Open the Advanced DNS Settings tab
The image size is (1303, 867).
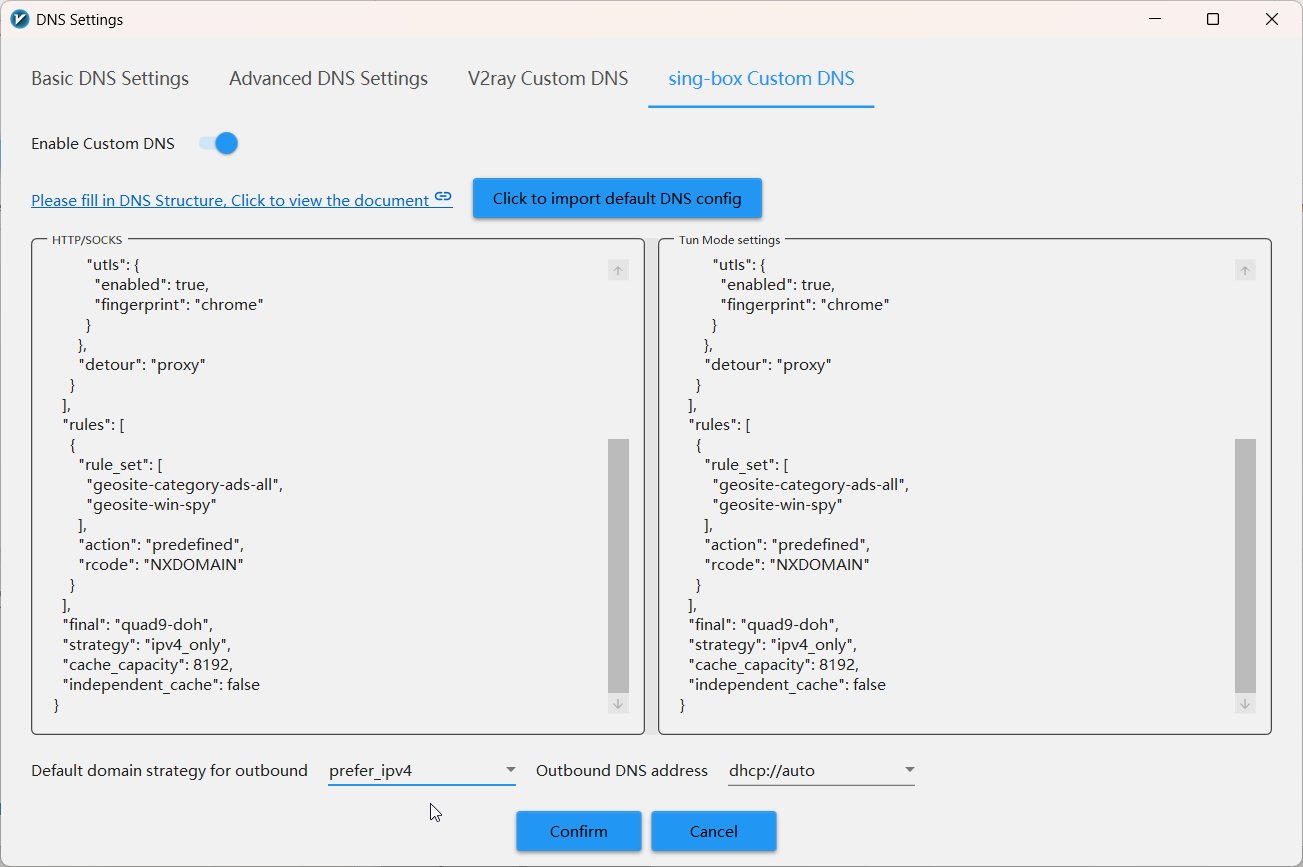[328, 79]
